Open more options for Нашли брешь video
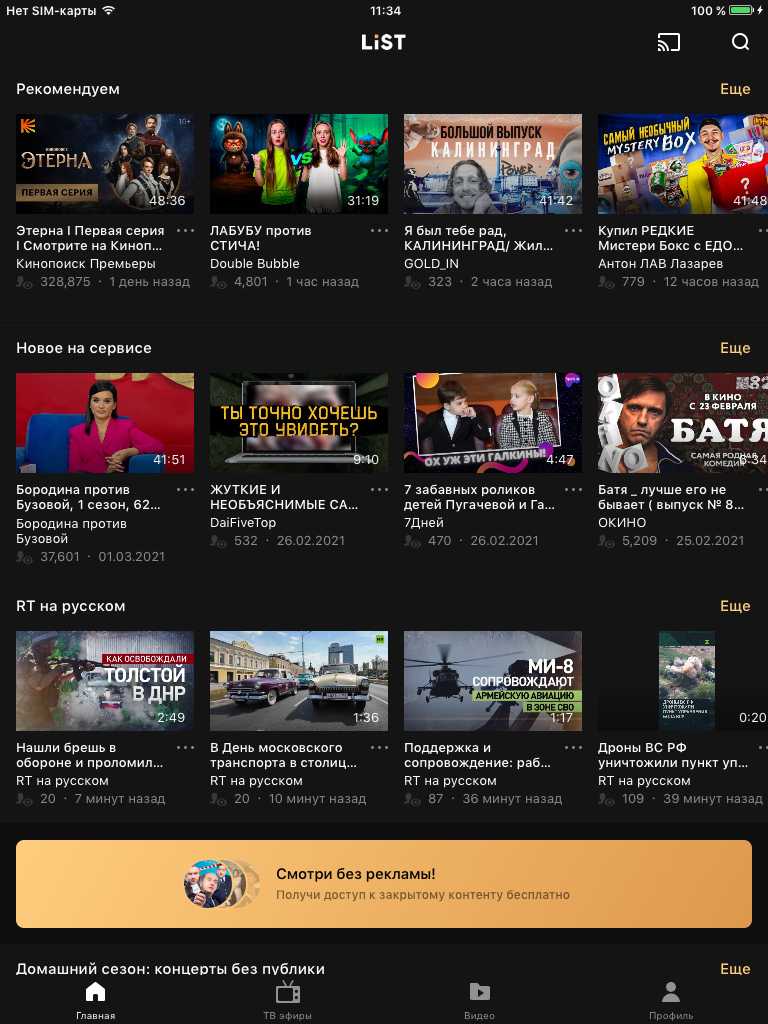This screenshot has height=1024, width=768. coord(185,748)
